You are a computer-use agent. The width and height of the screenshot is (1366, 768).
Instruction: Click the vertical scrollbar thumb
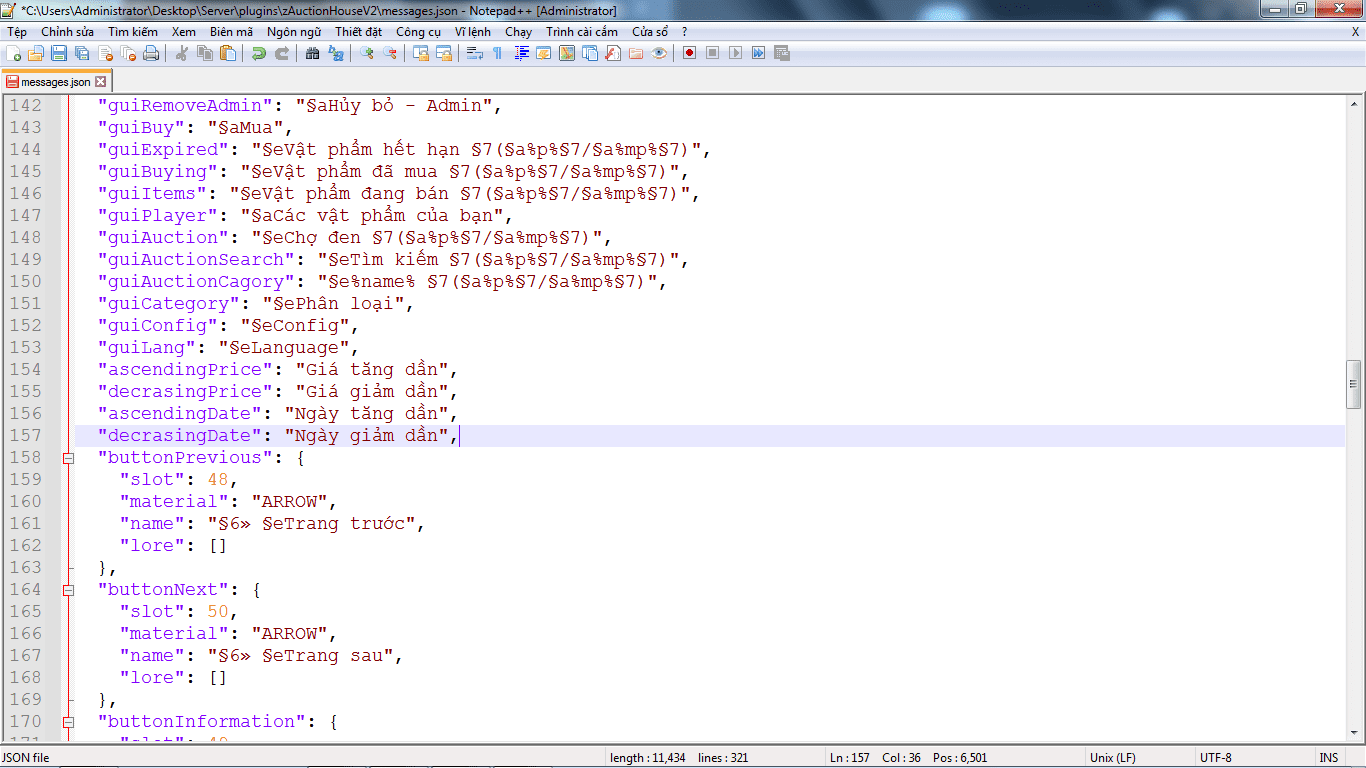(x=1354, y=384)
